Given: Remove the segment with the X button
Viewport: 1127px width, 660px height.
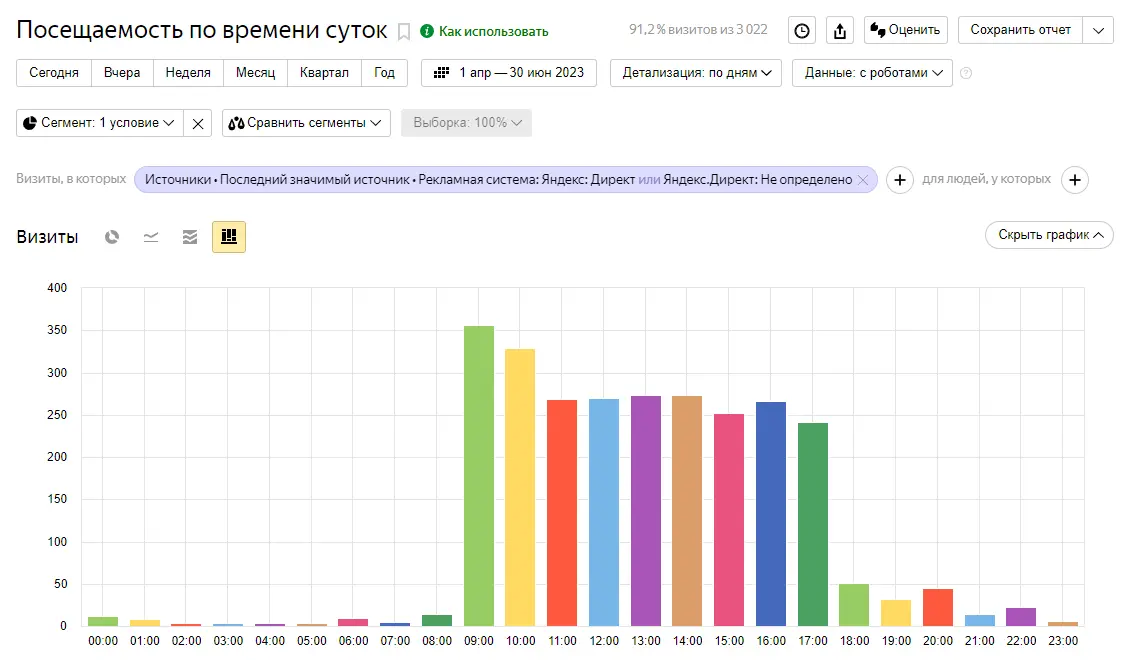Looking at the screenshot, I should click(198, 123).
